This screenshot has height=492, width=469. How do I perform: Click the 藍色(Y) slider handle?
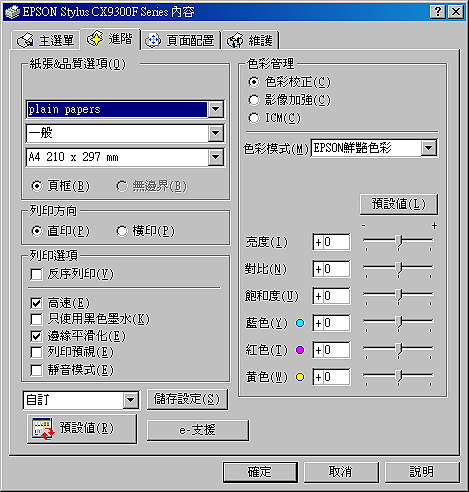point(399,322)
